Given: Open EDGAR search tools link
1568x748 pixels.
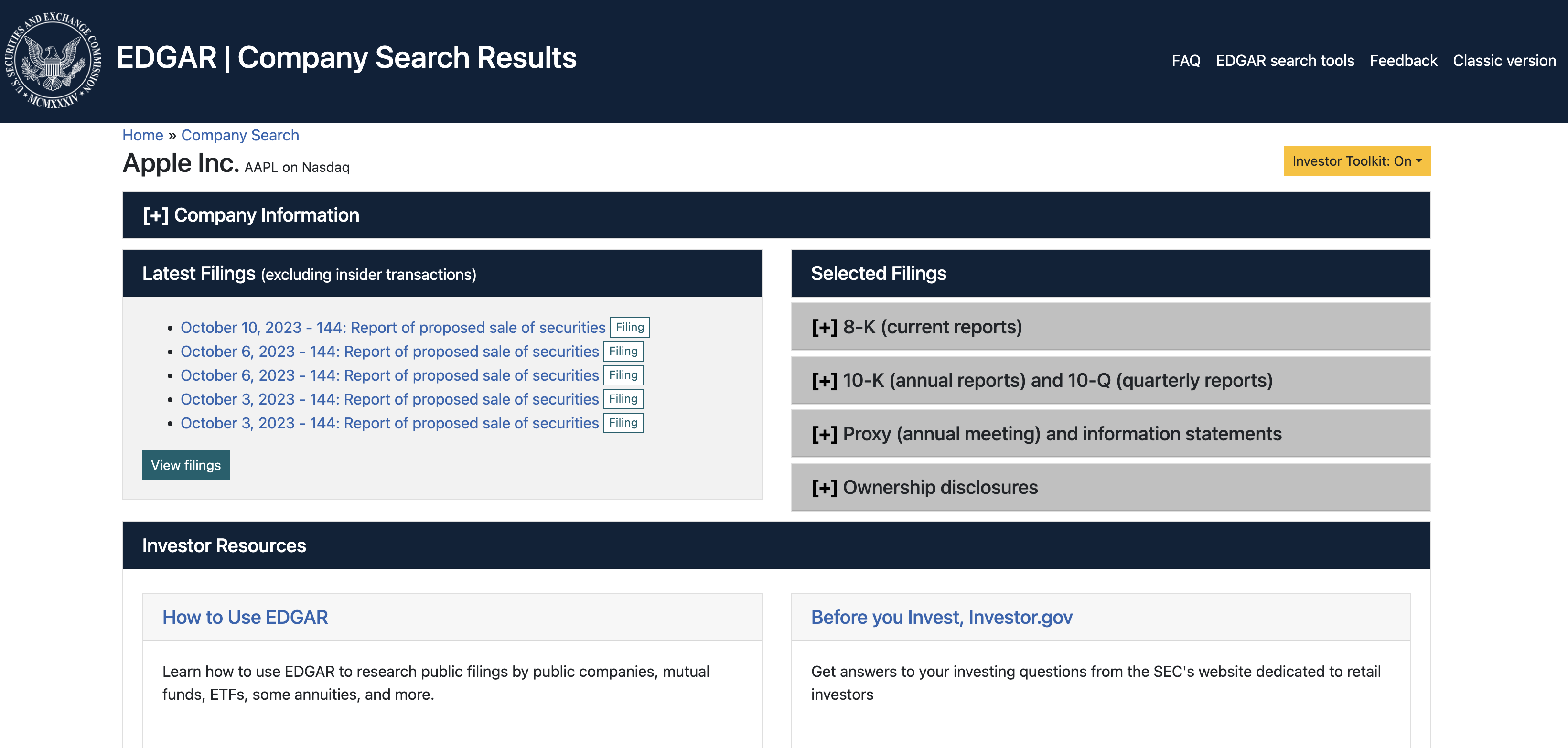Looking at the screenshot, I should 1284,61.
